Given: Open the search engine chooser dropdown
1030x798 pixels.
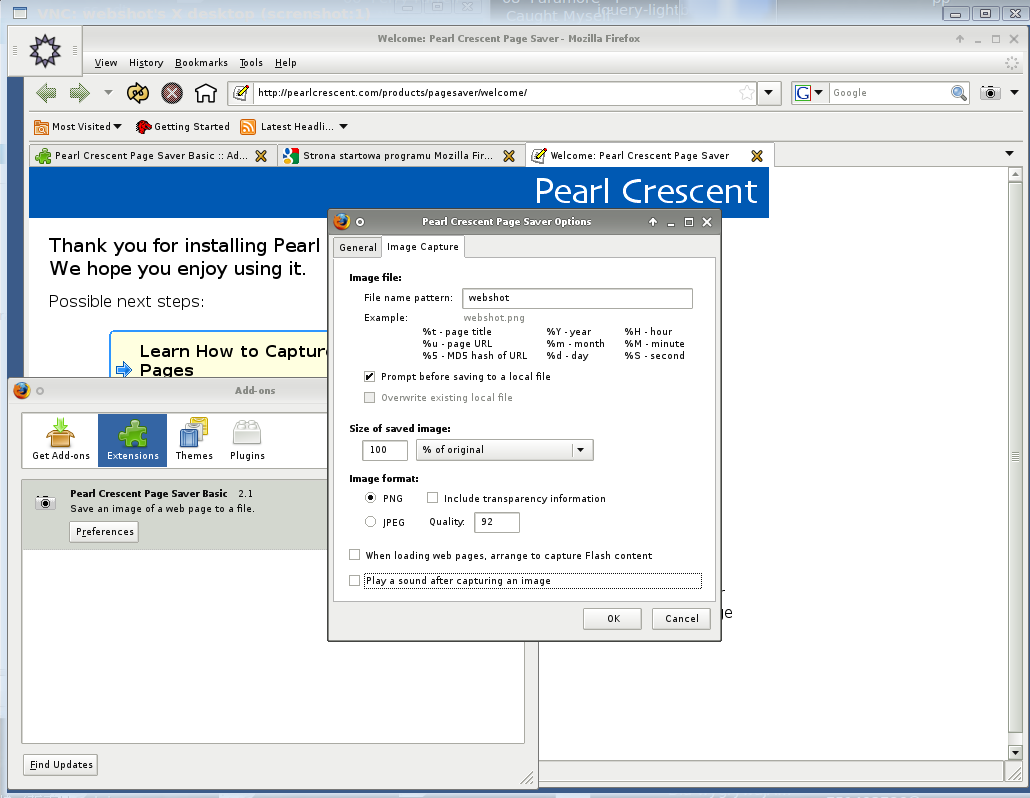Looking at the screenshot, I should pyautogui.click(x=818, y=93).
